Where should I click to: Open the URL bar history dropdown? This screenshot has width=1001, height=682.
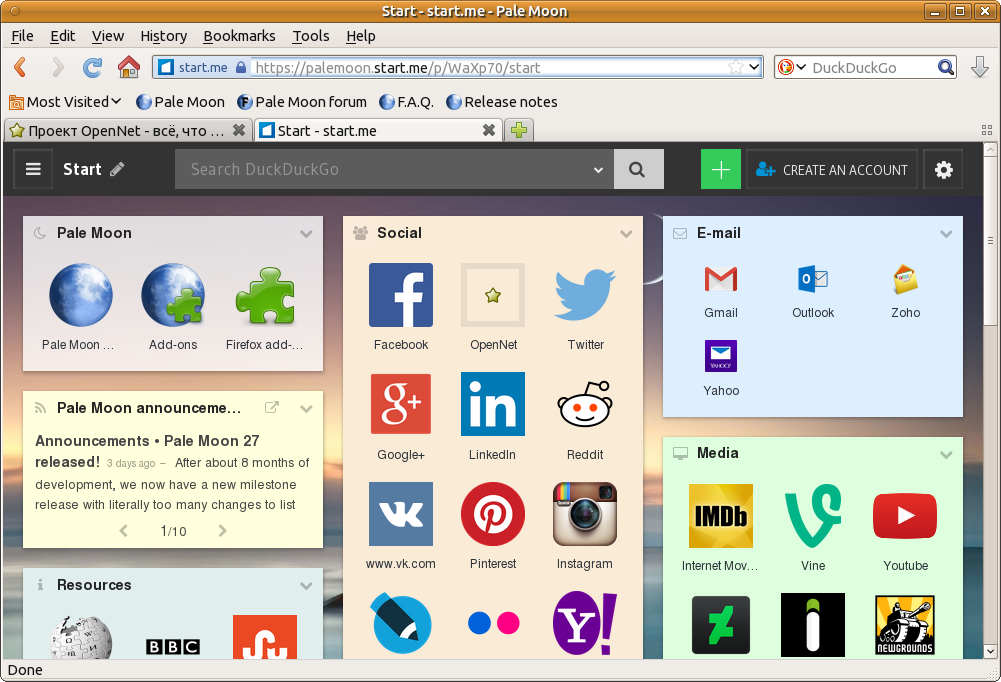[x=754, y=66]
